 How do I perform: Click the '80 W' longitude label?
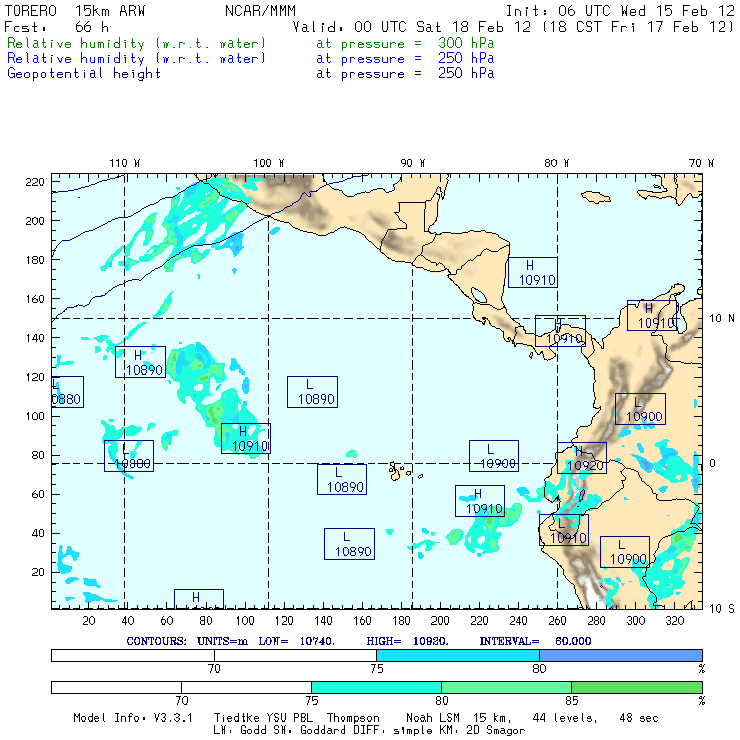[557, 163]
